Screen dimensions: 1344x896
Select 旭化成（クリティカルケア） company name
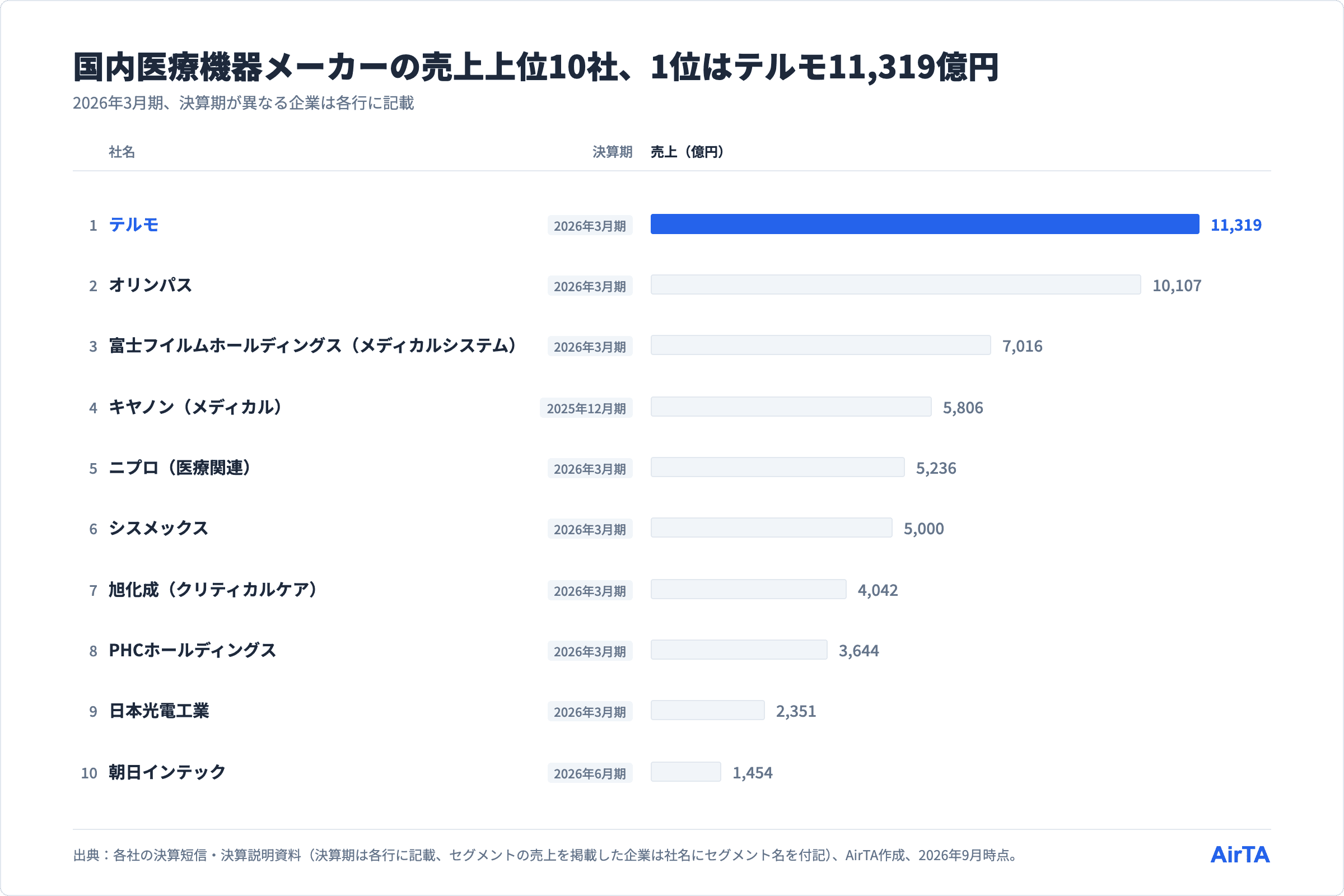[x=213, y=590]
